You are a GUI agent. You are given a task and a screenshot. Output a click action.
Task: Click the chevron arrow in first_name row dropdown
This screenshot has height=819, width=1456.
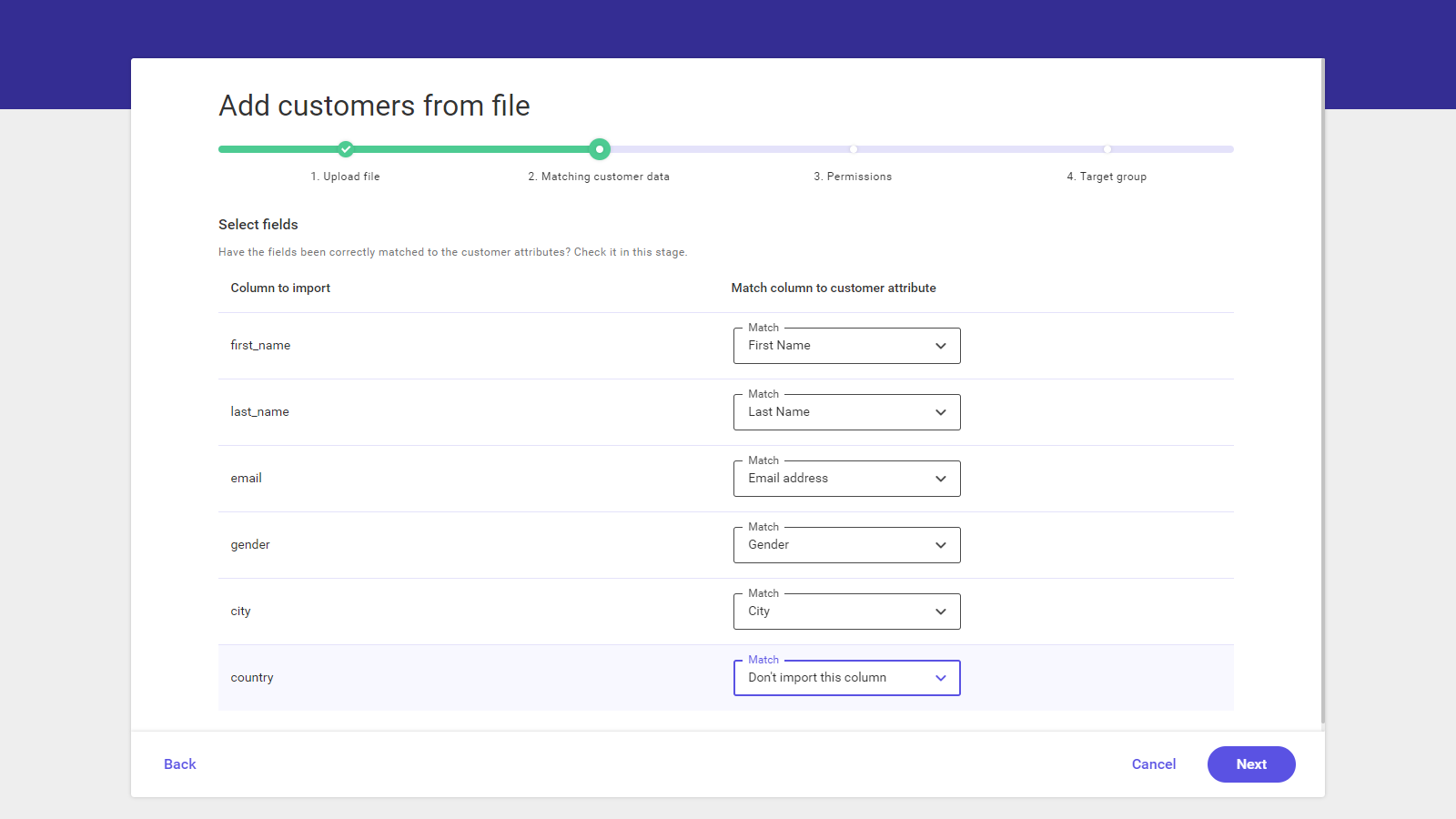(941, 346)
